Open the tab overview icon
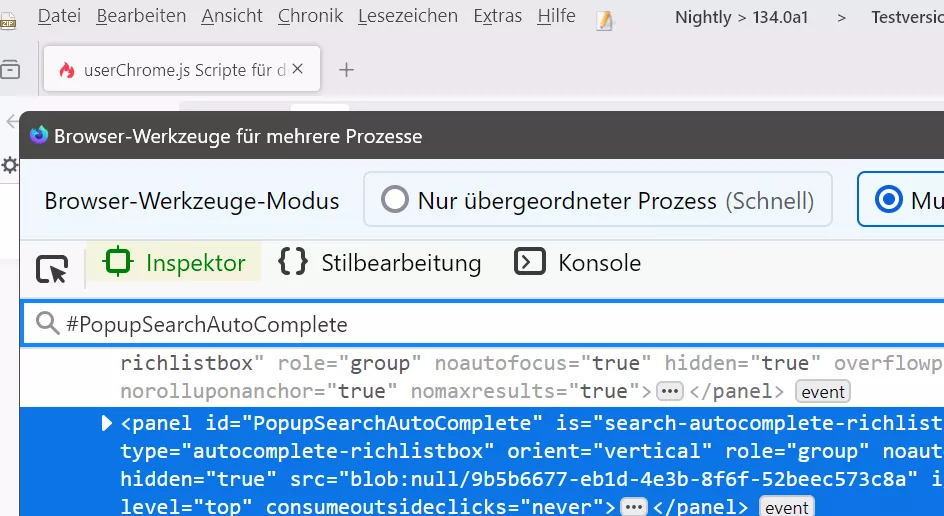This screenshot has width=944, height=516. [x=10, y=70]
